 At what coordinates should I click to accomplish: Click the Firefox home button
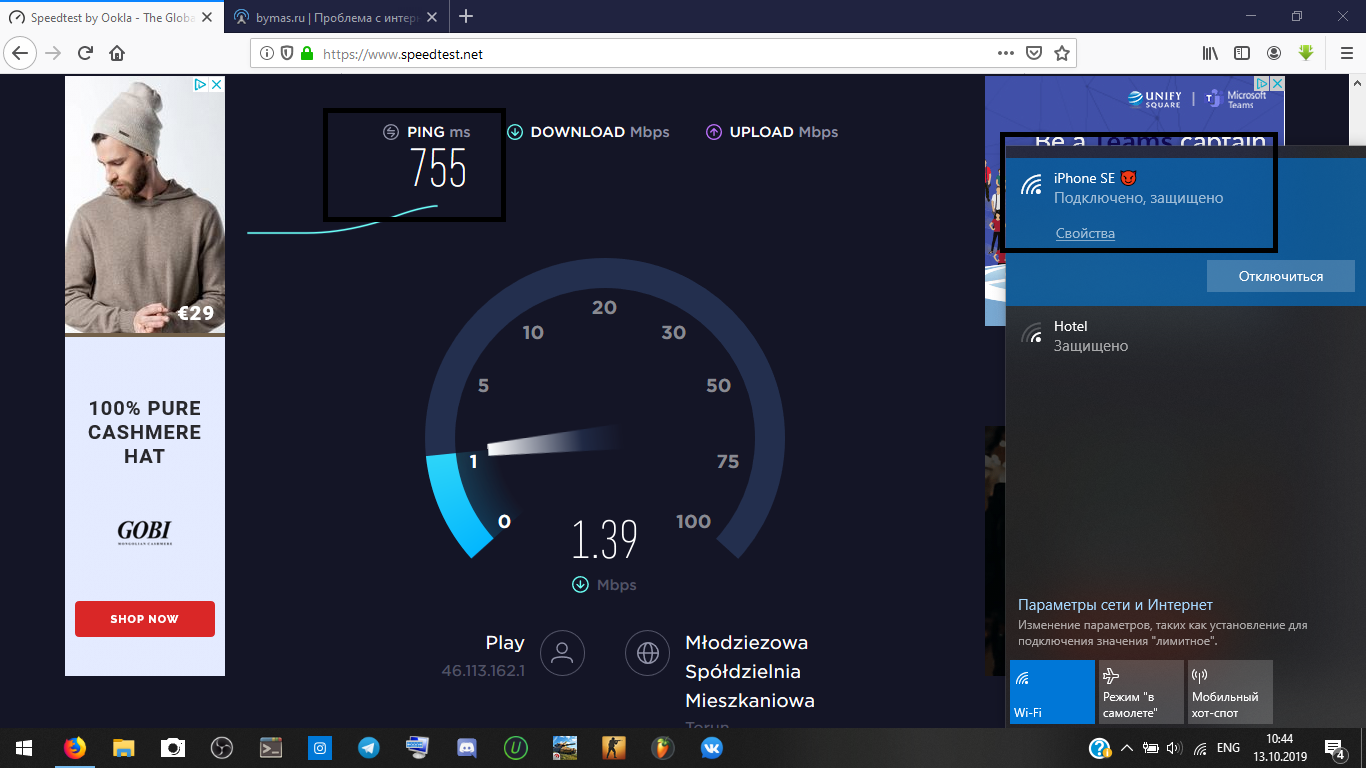click(117, 53)
